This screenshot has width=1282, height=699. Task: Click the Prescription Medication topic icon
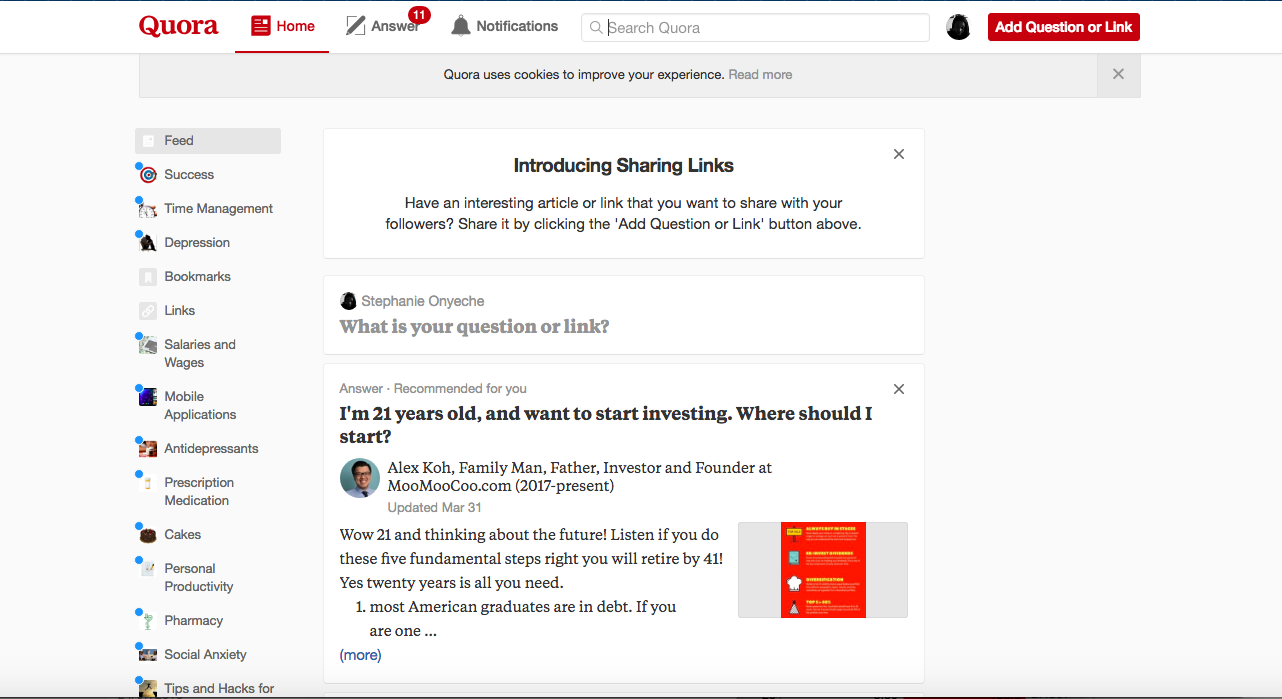point(148,483)
